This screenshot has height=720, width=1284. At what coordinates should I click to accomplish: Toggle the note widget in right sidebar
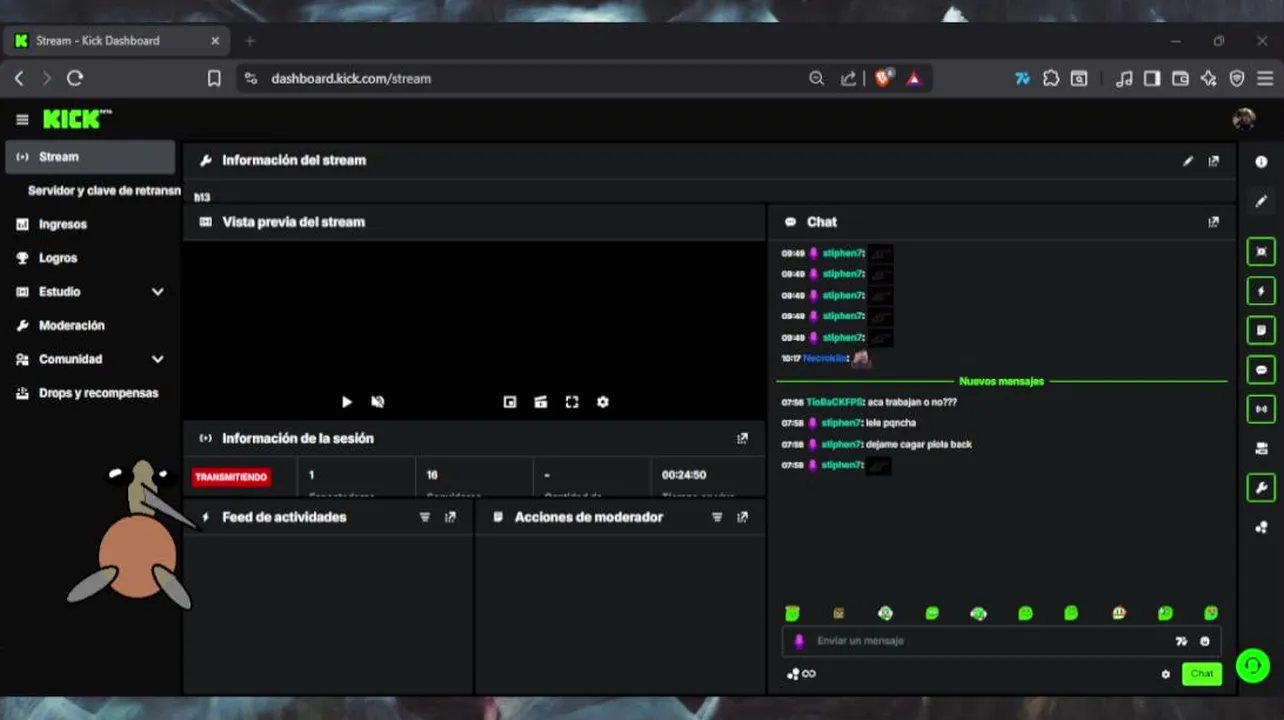click(x=1262, y=330)
